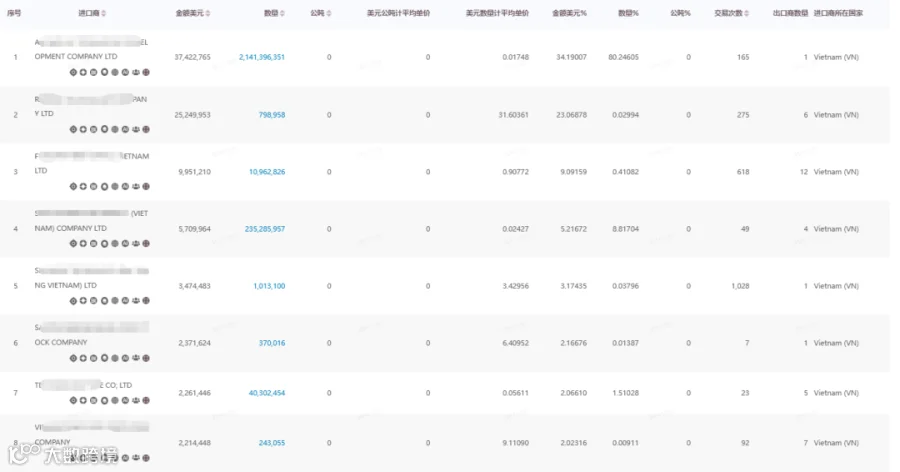Click the globe icon under row 8 COMPANY

[146, 458]
